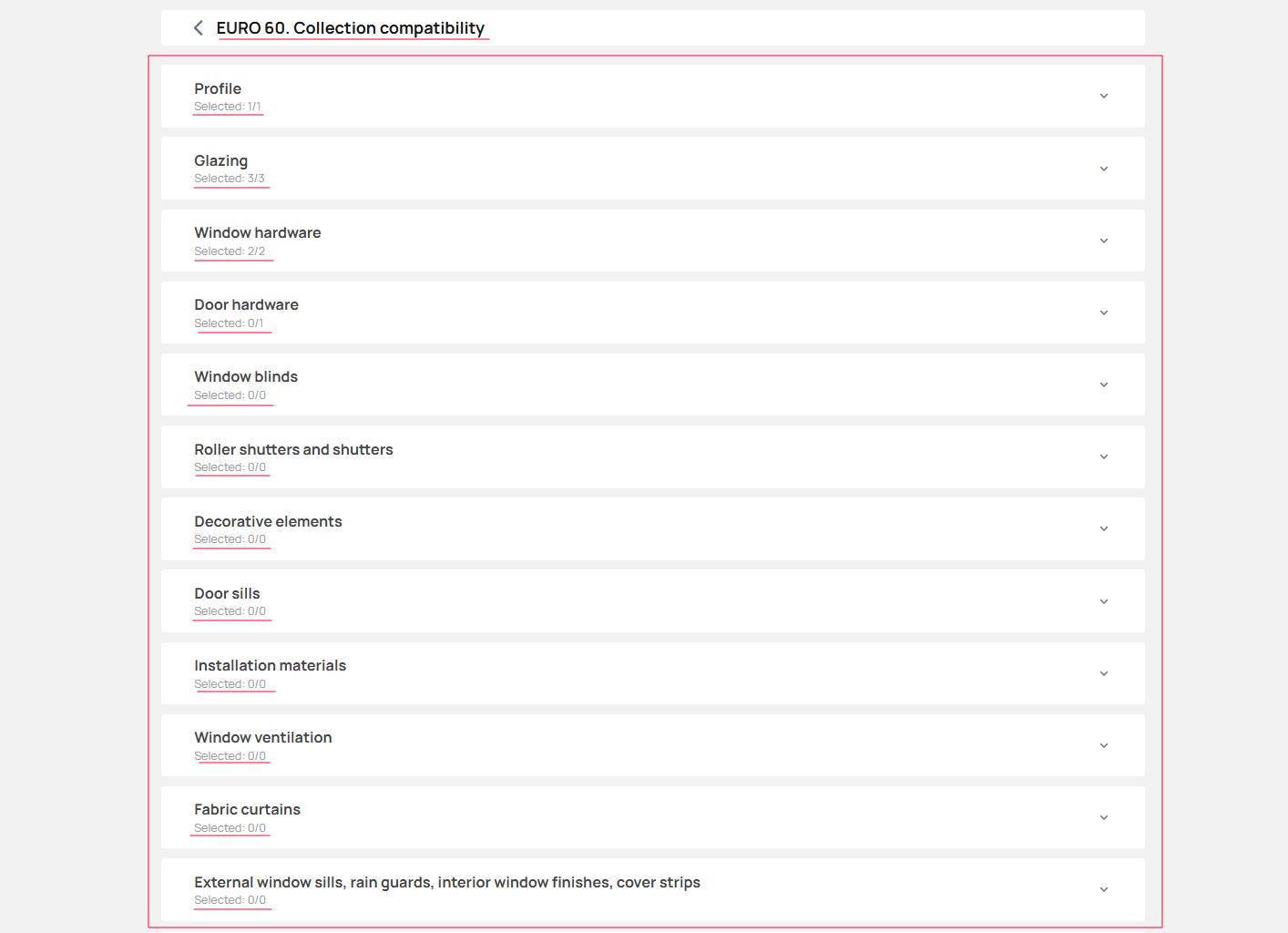Image resolution: width=1288 pixels, height=933 pixels.
Task: Click the Installation materials heading
Action: [x=270, y=665]
